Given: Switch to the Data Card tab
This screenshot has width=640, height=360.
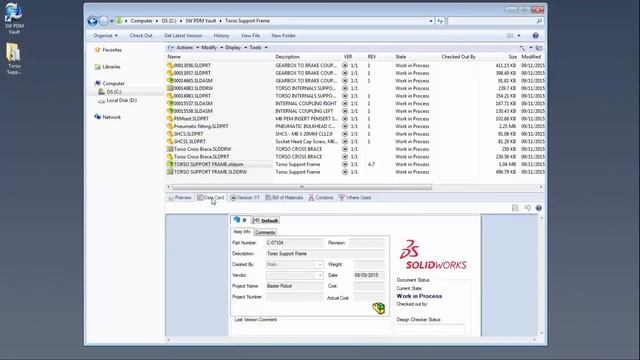Looking at the screenshot, I should pos(211,198).
